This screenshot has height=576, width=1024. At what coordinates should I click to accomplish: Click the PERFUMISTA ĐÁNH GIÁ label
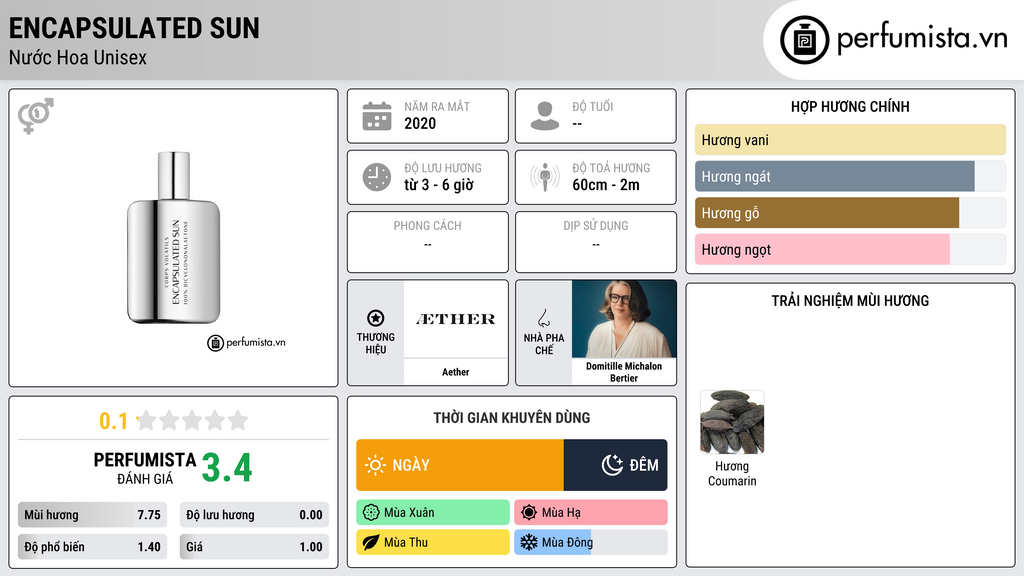pyautogui.click(x=145, y=468)
